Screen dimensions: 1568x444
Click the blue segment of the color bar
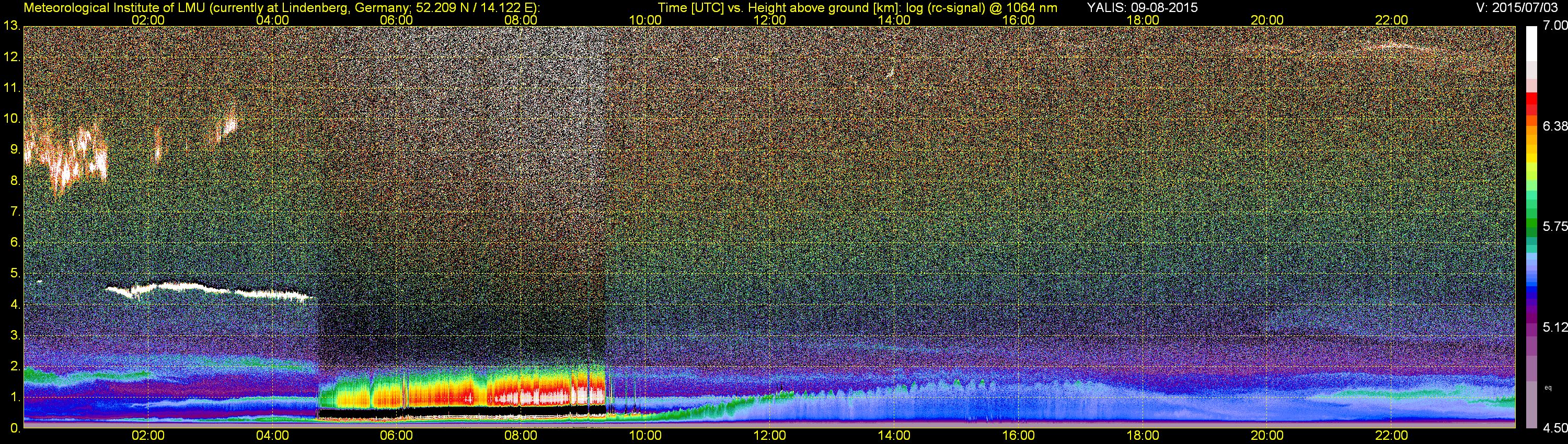pos(1530,292)
